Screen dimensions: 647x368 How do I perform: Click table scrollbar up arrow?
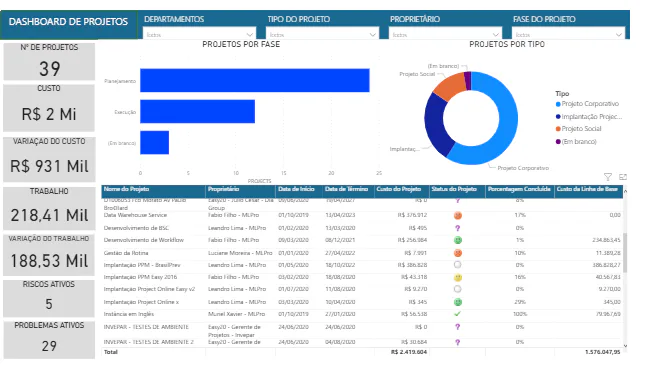tap(625, 191)
